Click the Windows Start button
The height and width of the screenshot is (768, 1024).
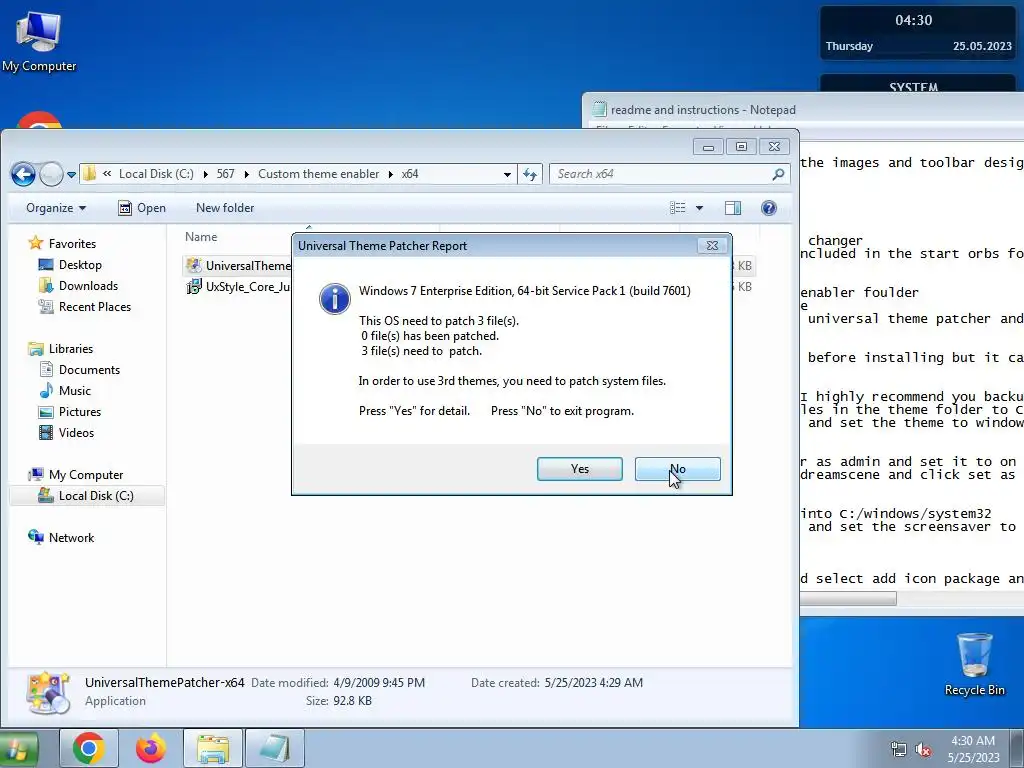point(18,748)
